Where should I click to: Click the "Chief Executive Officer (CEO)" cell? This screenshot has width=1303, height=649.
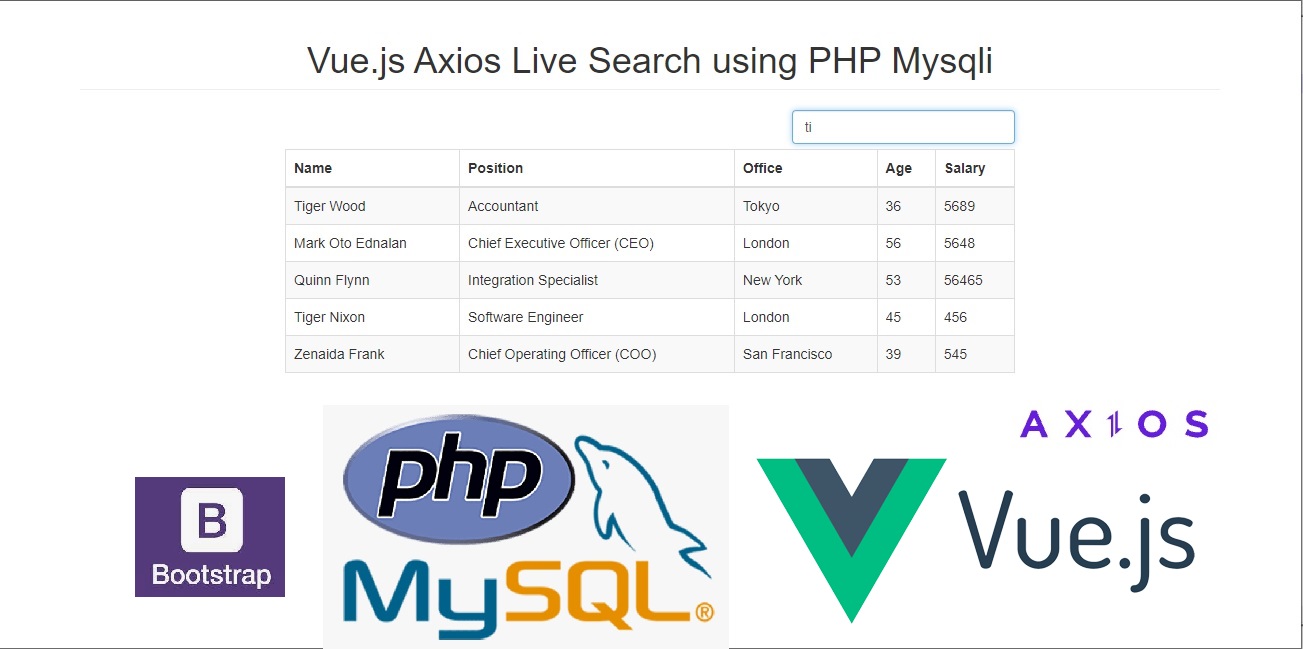click(x=597, y=243)
